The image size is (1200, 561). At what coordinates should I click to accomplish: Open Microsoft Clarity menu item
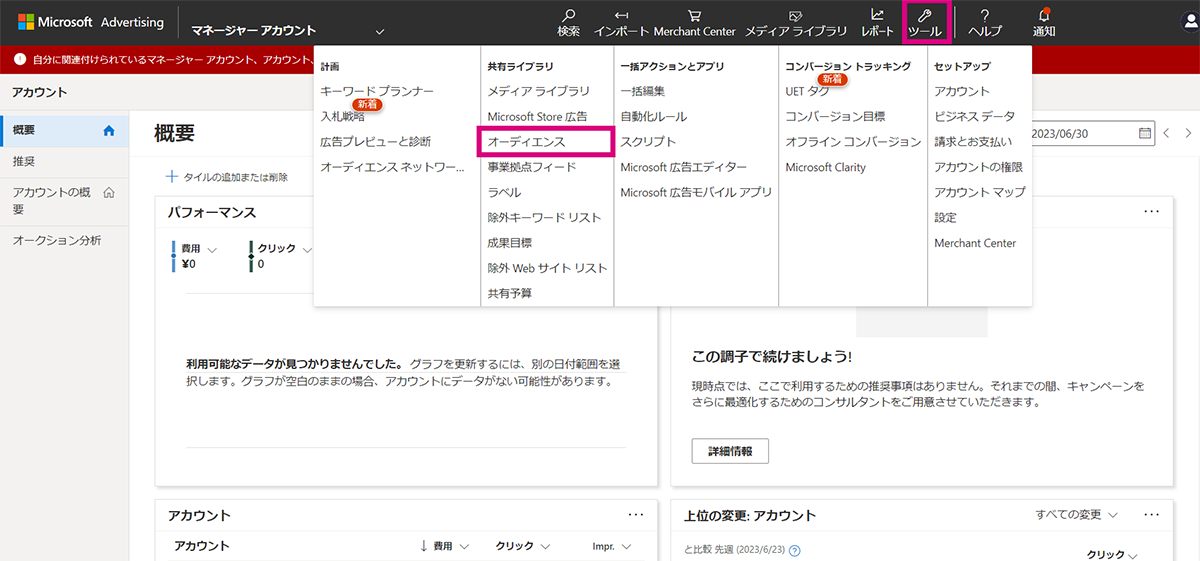coord(826,167)
